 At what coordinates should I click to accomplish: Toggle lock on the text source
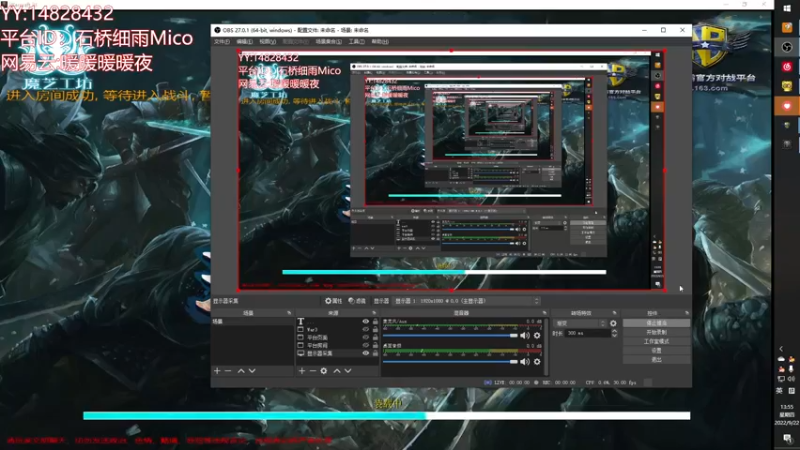[376, 321]
